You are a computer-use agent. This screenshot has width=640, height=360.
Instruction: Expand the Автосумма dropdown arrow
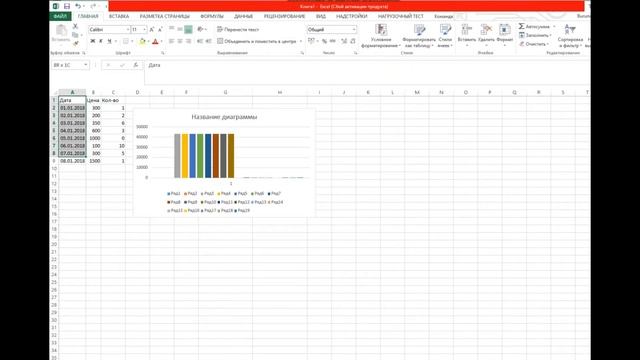pyautogui.click(x=554, y=27)
